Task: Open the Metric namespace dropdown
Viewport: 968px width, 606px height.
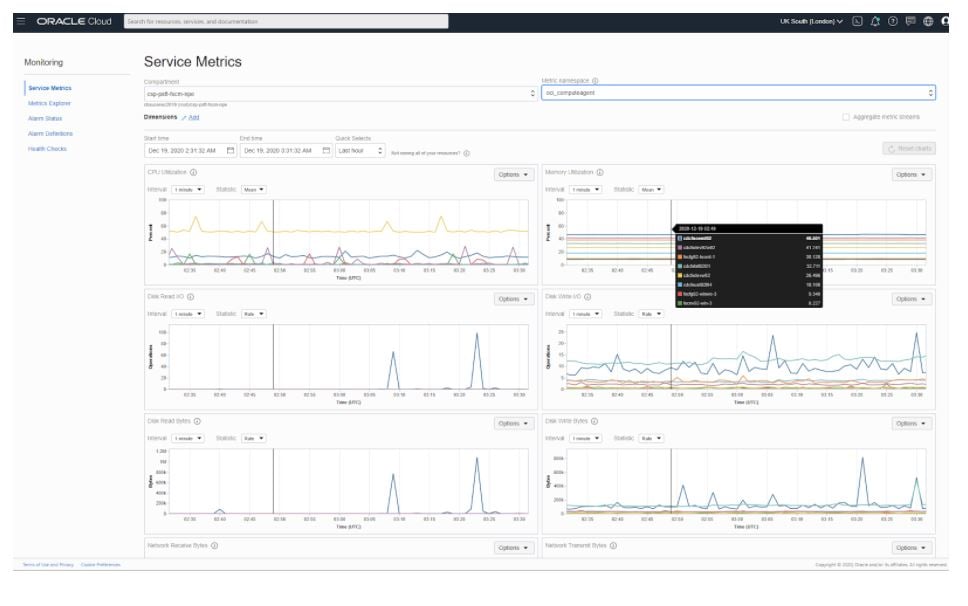Action: (x=738, y=93)
